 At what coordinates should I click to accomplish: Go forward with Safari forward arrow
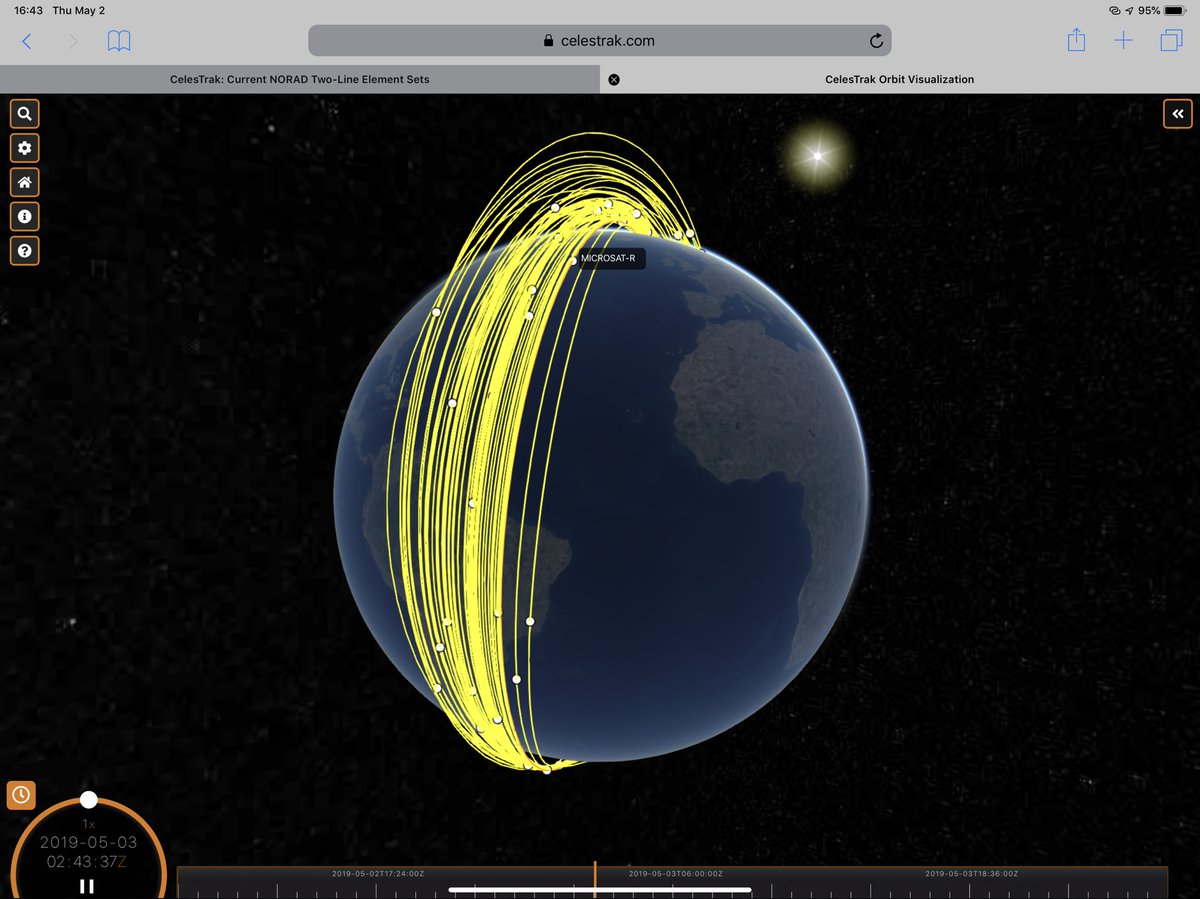point(73,41)
